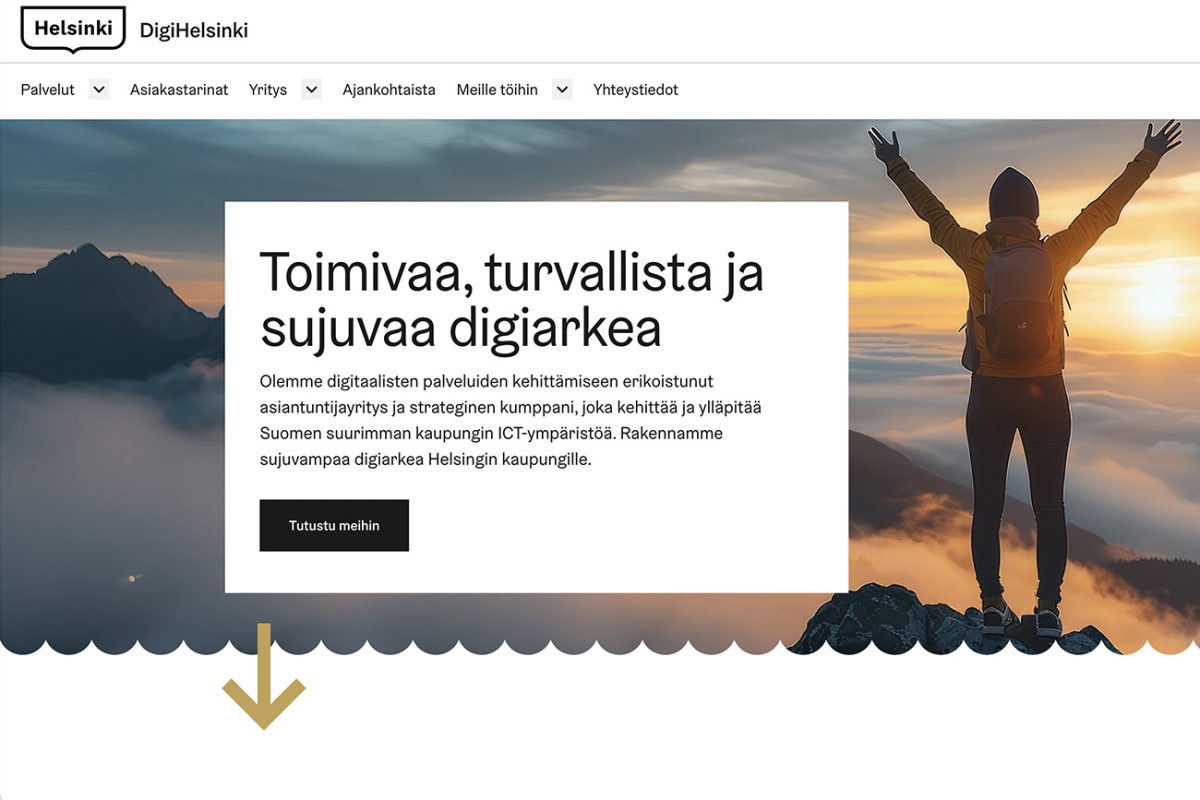Go to Asiakastarinat page

[179, 90]
